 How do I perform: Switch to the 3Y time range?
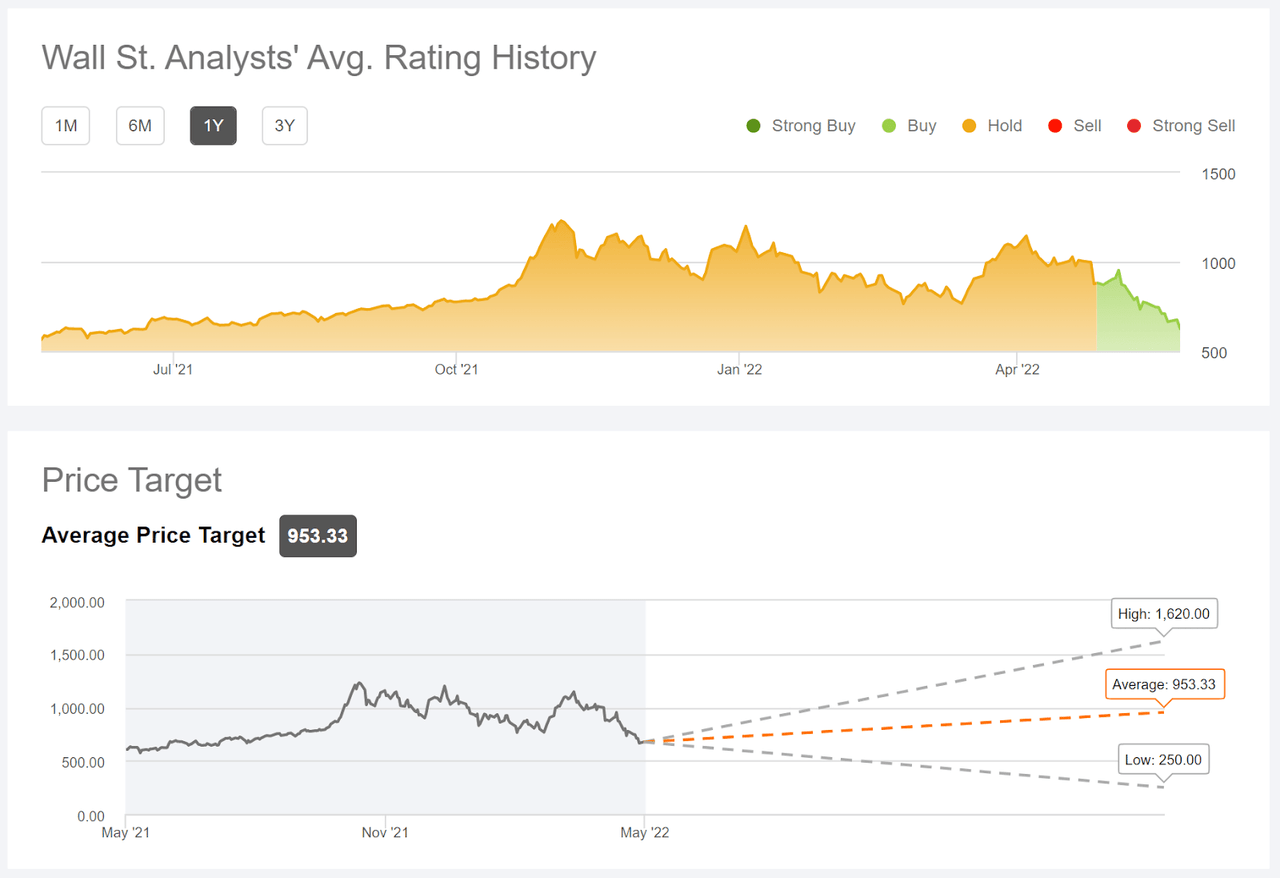tap(283, 125)
